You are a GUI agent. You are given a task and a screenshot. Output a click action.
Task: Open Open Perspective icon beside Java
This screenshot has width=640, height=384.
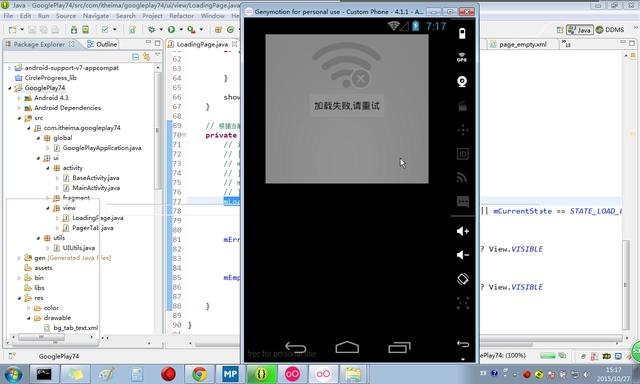click(560, 30)
